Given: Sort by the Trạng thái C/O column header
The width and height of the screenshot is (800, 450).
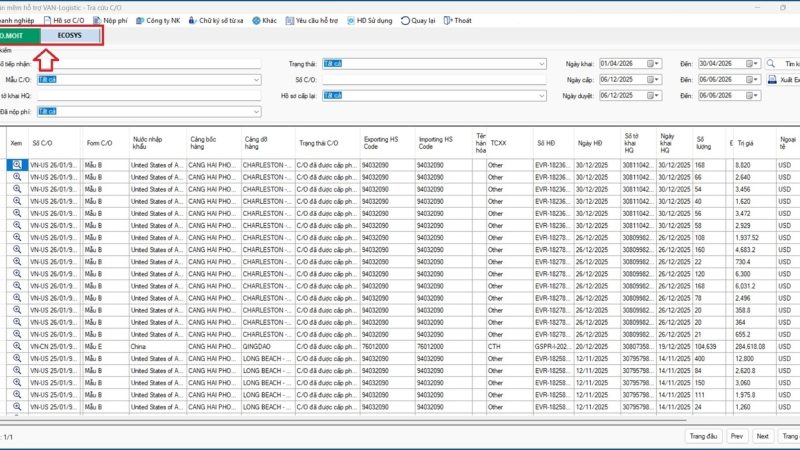Looking at the screenshot, I should coord(327,143).
